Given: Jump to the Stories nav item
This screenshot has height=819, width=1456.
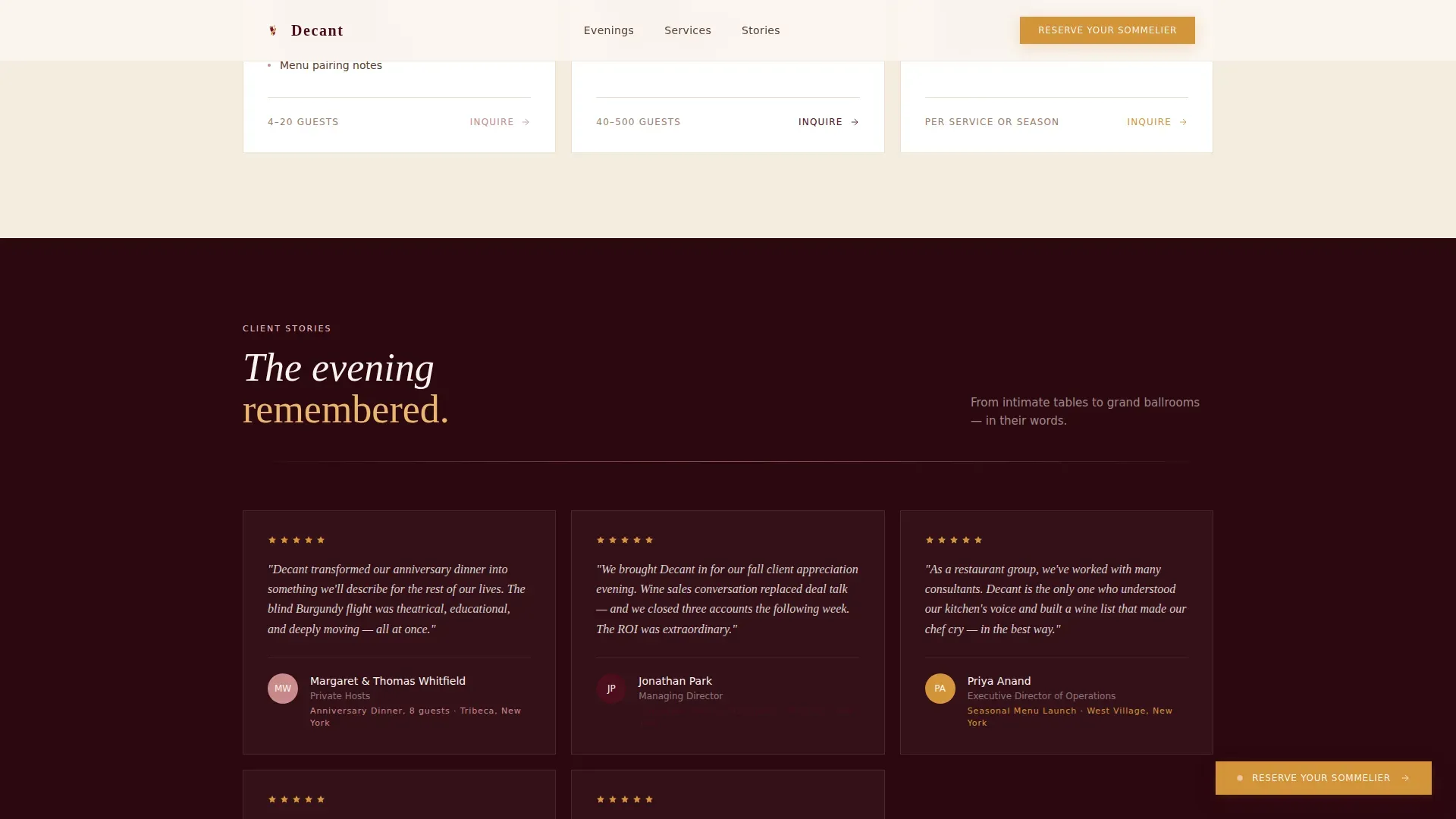Looking at the screenshot, I should [761, 30].
